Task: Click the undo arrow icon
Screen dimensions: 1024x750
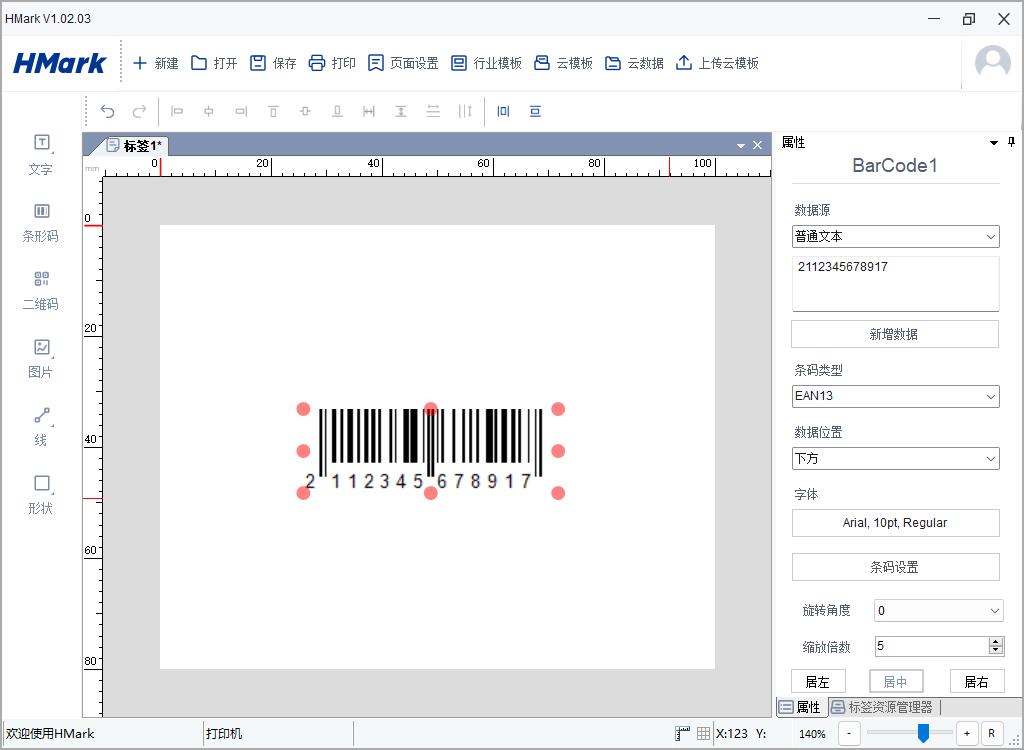Action: 108,112
